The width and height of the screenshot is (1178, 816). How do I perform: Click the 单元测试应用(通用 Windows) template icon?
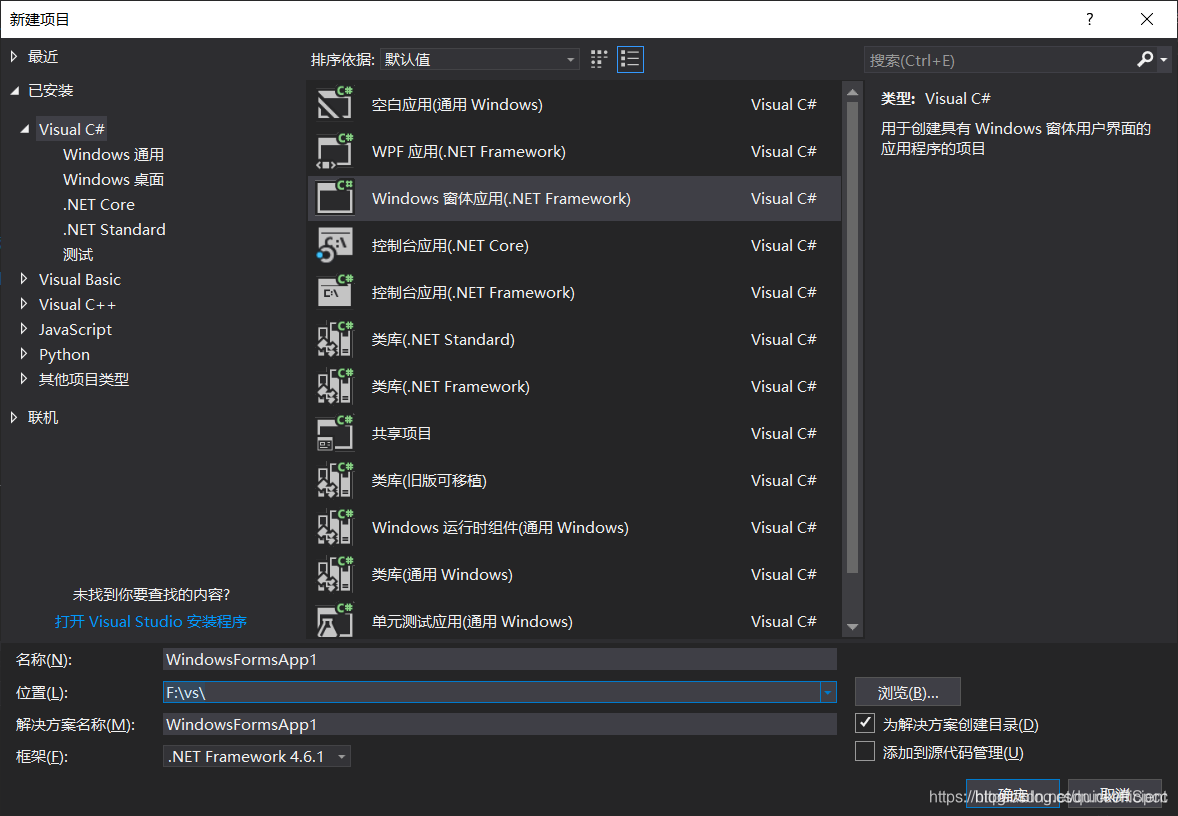click(x=335, y=621)
